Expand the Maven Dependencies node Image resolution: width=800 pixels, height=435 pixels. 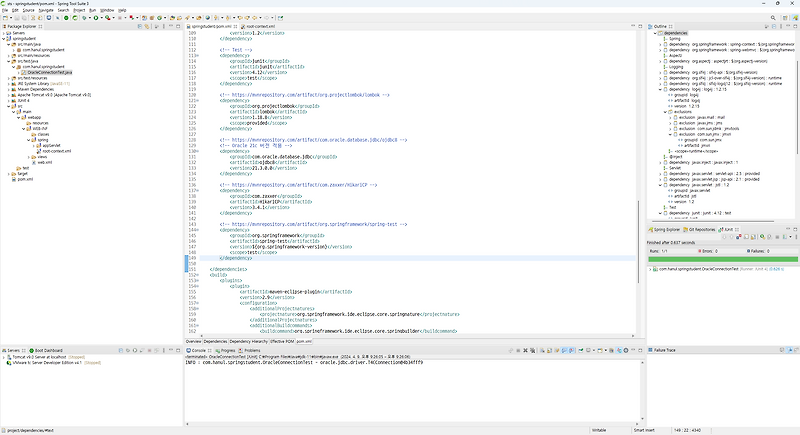click(9, 89)
